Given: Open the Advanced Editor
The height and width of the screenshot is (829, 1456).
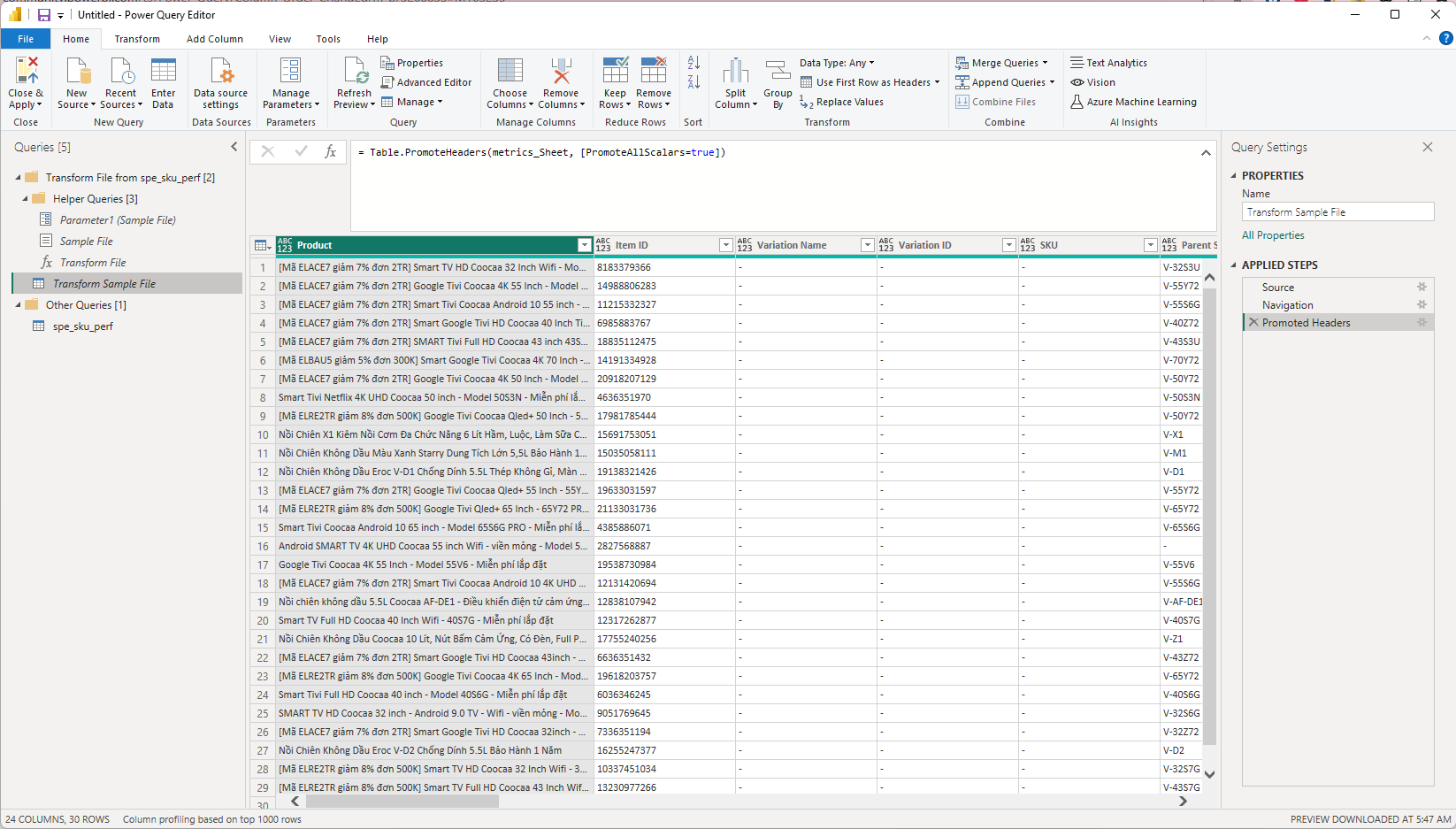Looking at the screenshot, I should (x=426, y=82).
